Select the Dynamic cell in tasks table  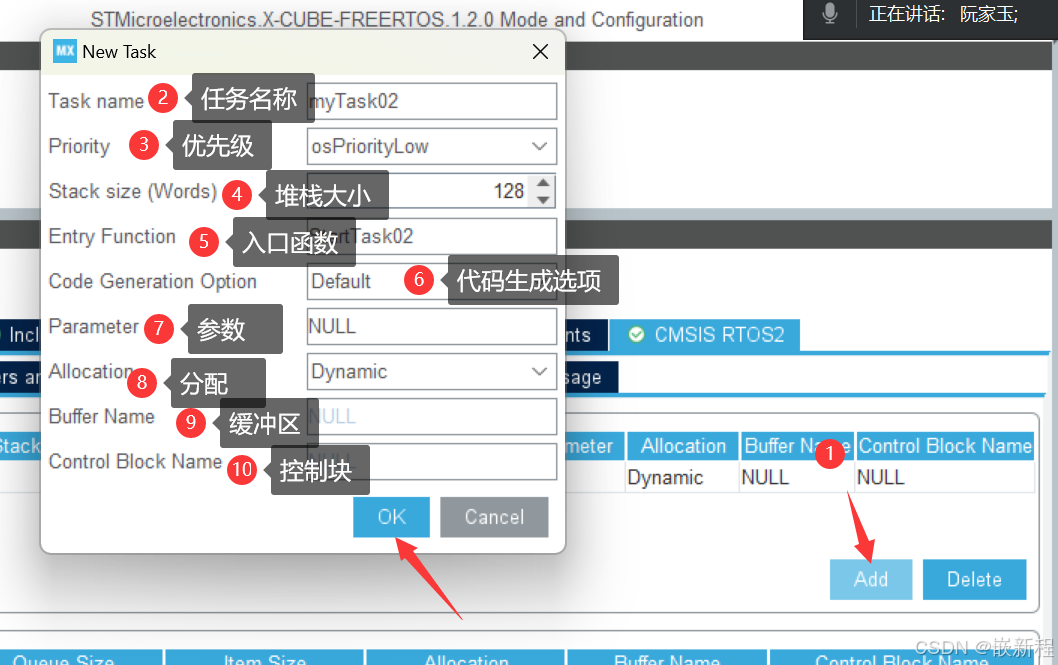(x=682, y=478)
